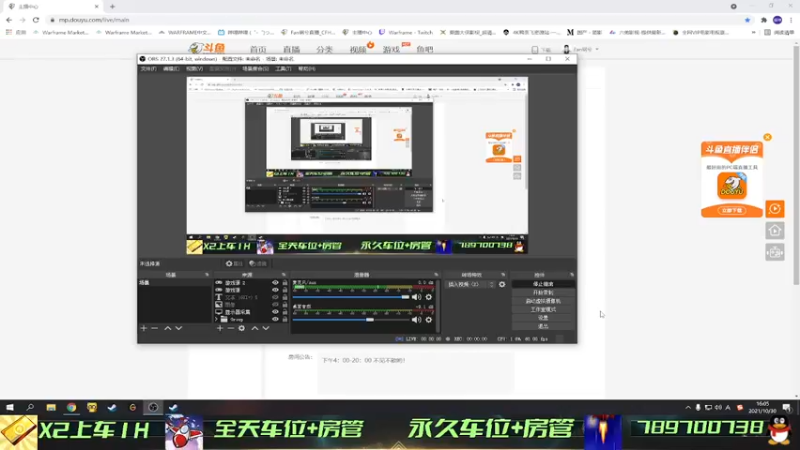Toggle visibility of 游戏源 2 source
The width and height of the screenshot is (800, 450).
pos(276,283)
